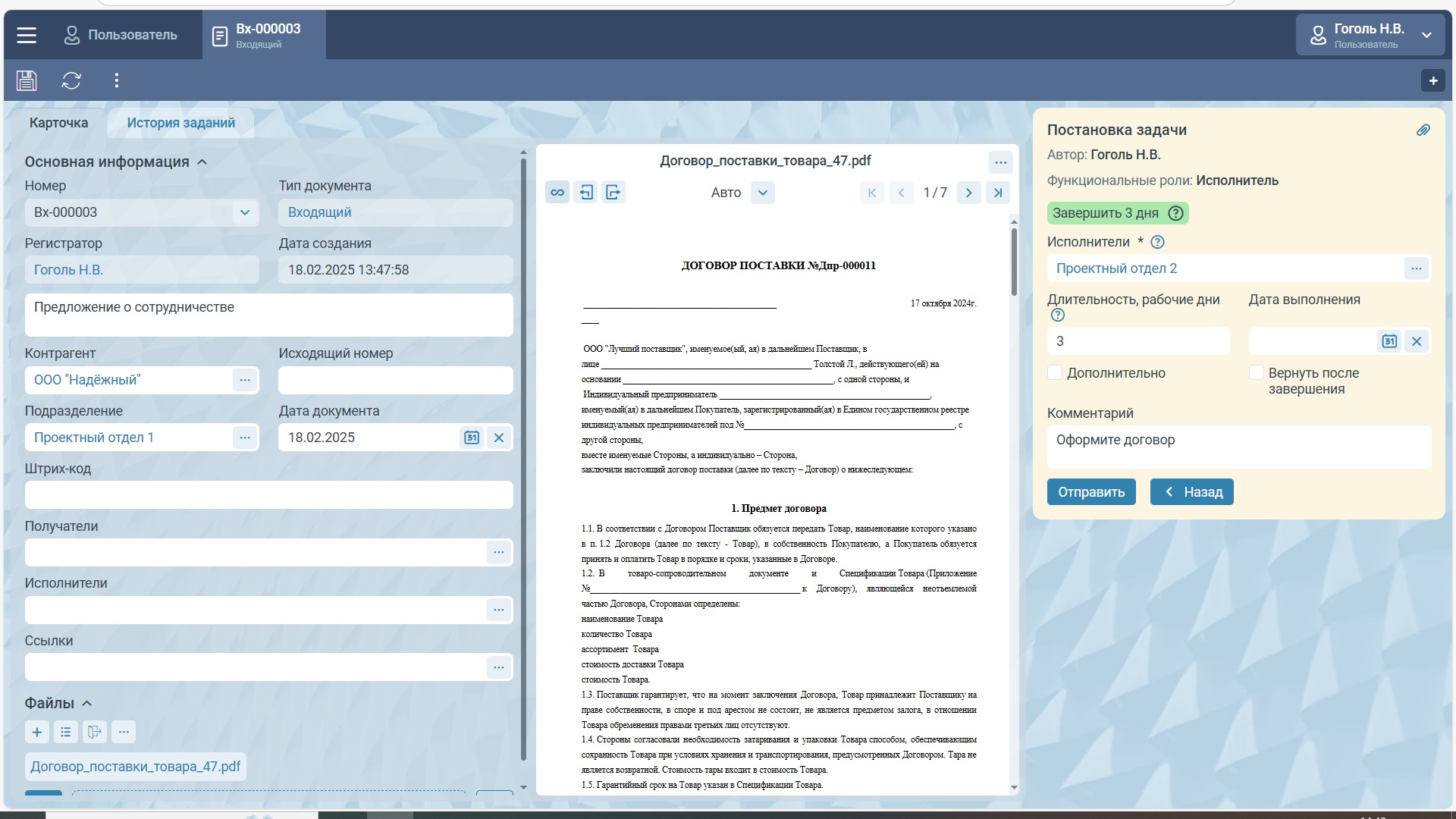The image size is (1456, 819).
Task: Click the link chain icon in PDF viewer
Action: 557,193
